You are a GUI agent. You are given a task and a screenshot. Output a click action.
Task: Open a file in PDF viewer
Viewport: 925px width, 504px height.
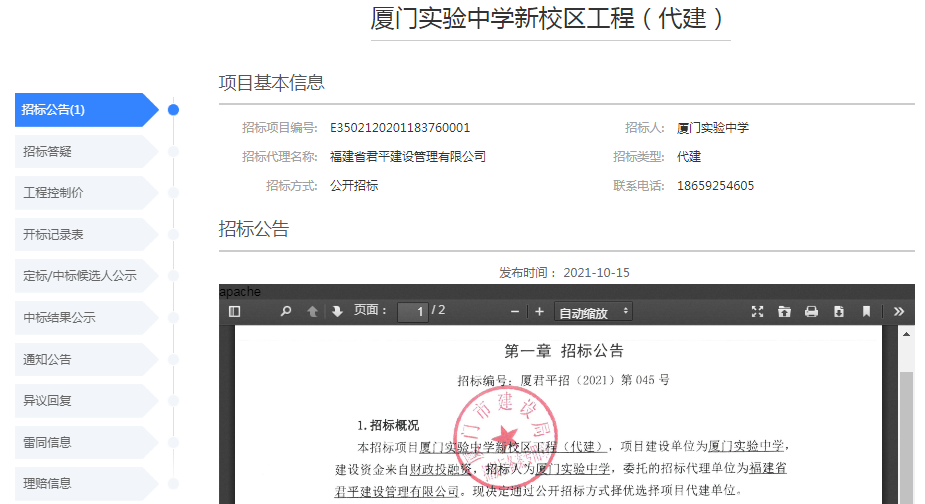784,312
